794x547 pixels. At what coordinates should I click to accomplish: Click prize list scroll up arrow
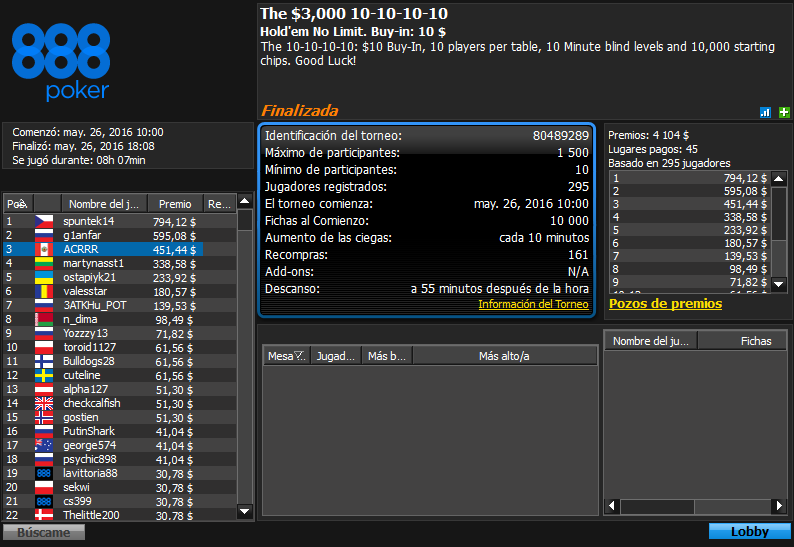pyautogui.click(x=779, y=178)
